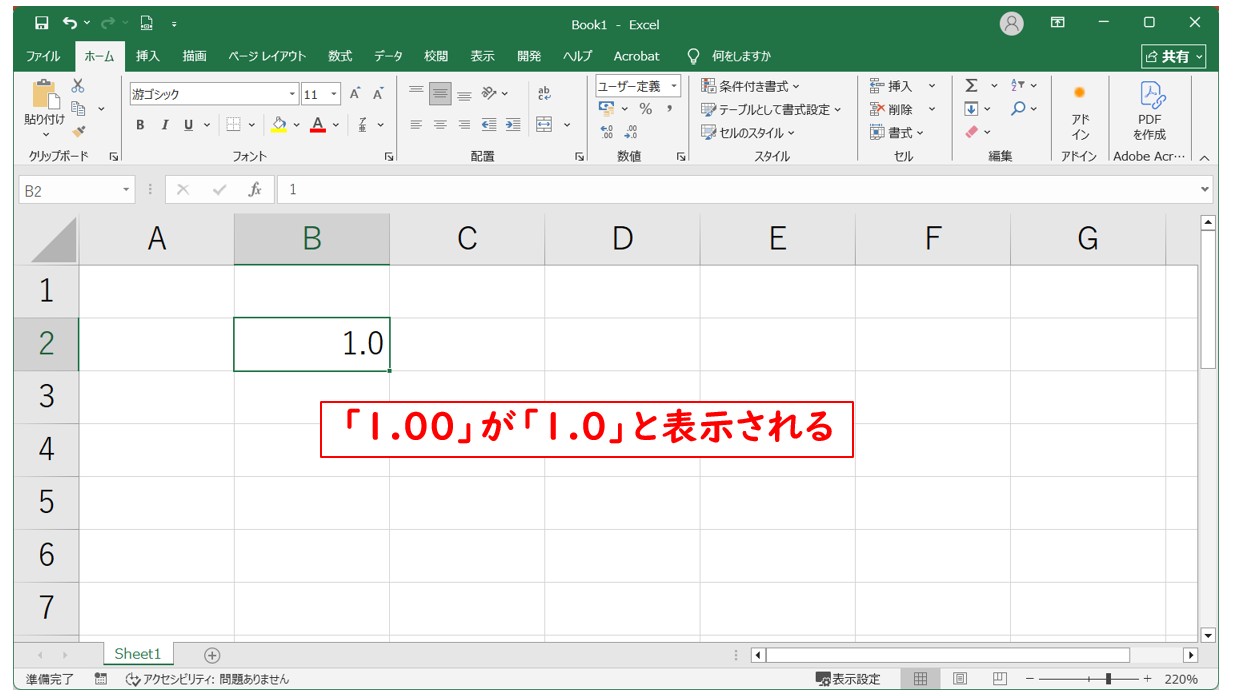Click the Decrease Decimal icon
Screen dimensions: 1233x698
tap(631, 132)
